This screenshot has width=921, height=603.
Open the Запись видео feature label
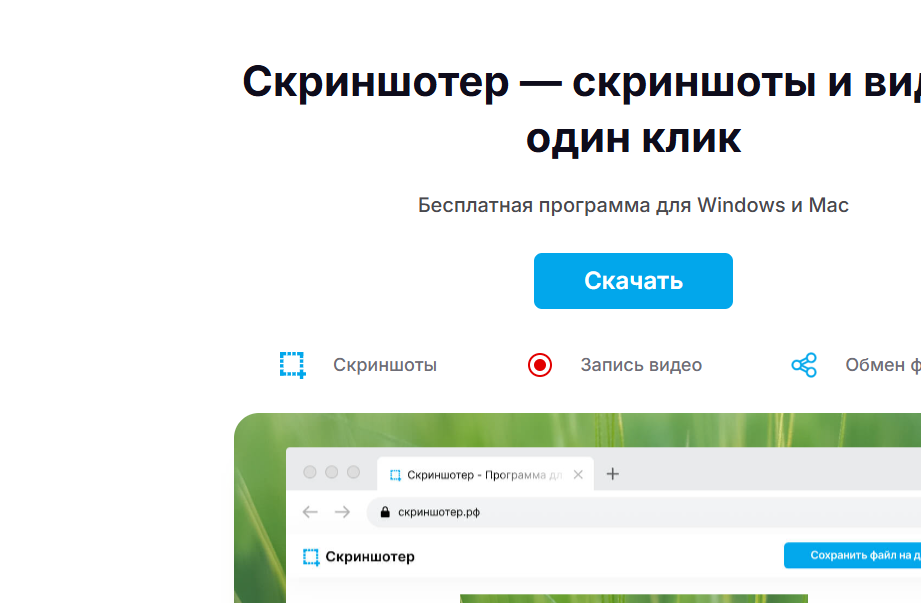pos(641,365)
